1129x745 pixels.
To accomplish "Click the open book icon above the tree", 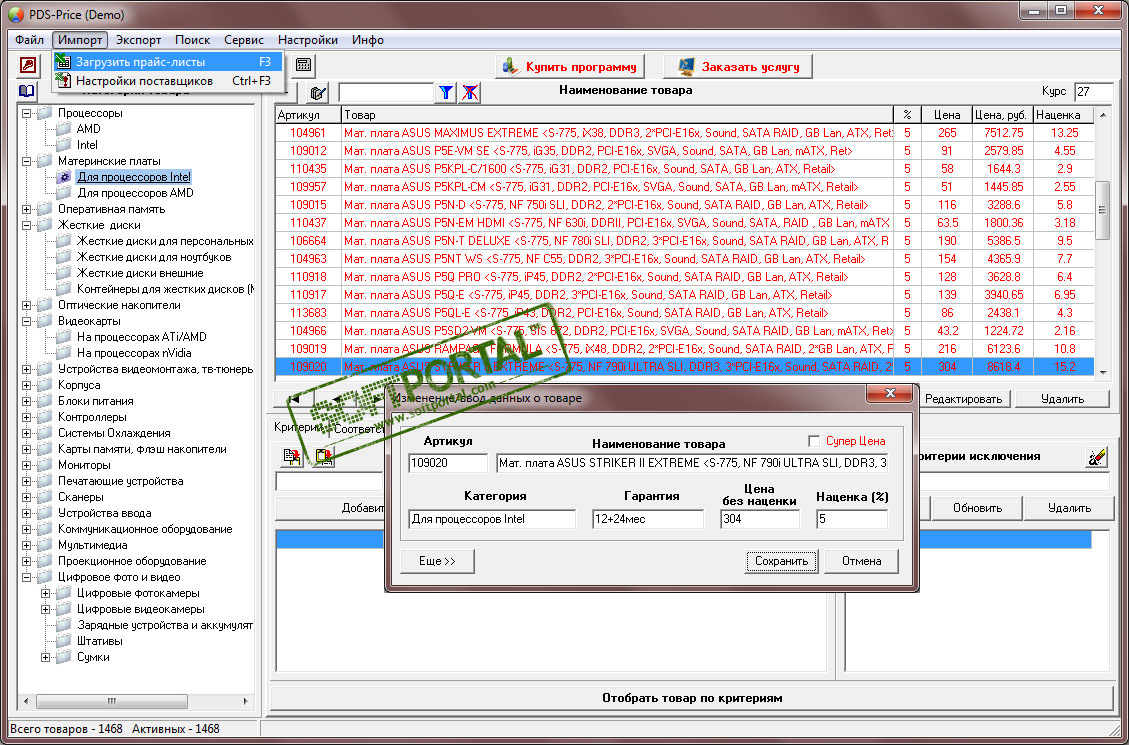I will [x=27, y=91].
